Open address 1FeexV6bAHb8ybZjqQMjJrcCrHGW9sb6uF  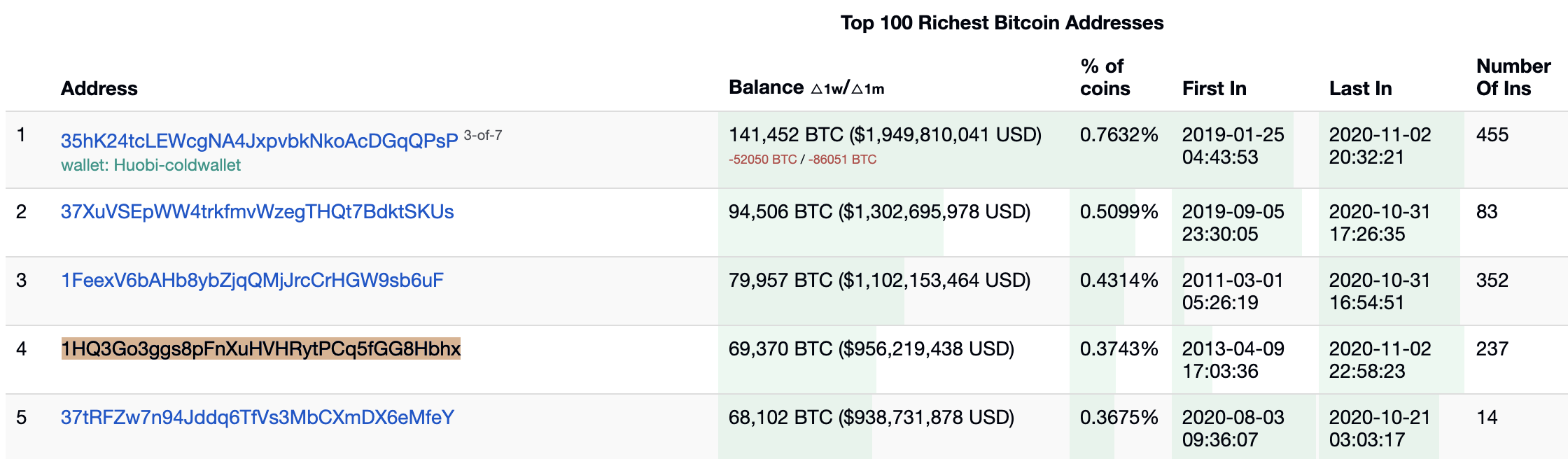pos(252,280)
